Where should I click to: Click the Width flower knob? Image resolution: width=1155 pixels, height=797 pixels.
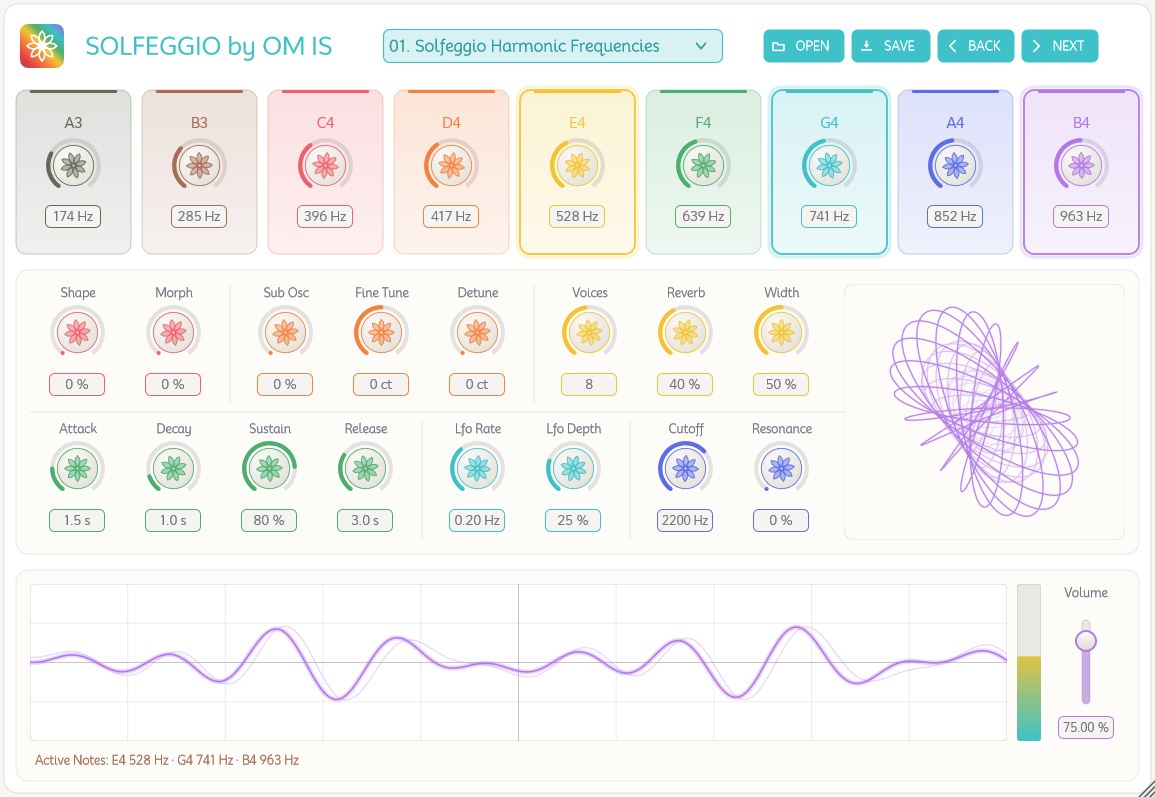click(781, 333)
